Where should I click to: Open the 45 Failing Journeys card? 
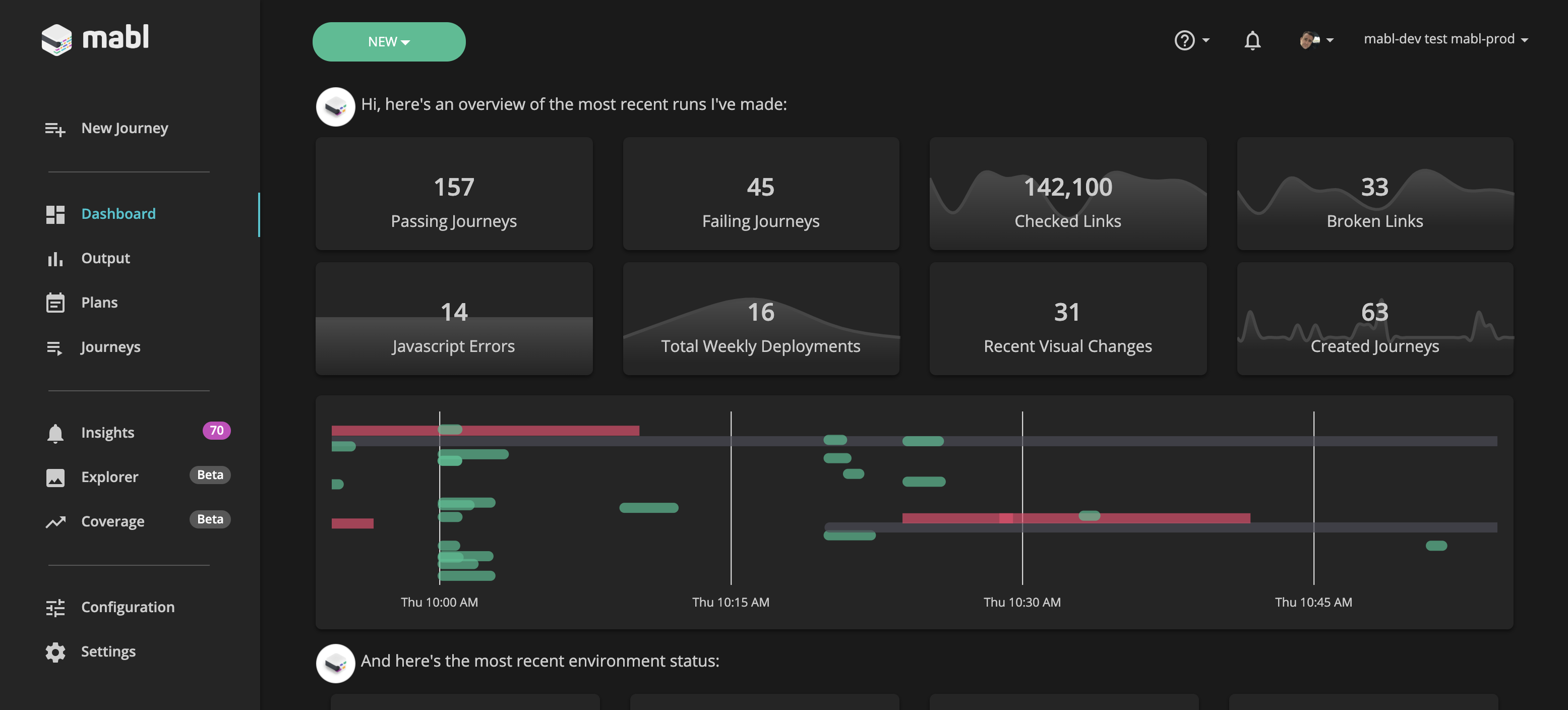[761, 194]
